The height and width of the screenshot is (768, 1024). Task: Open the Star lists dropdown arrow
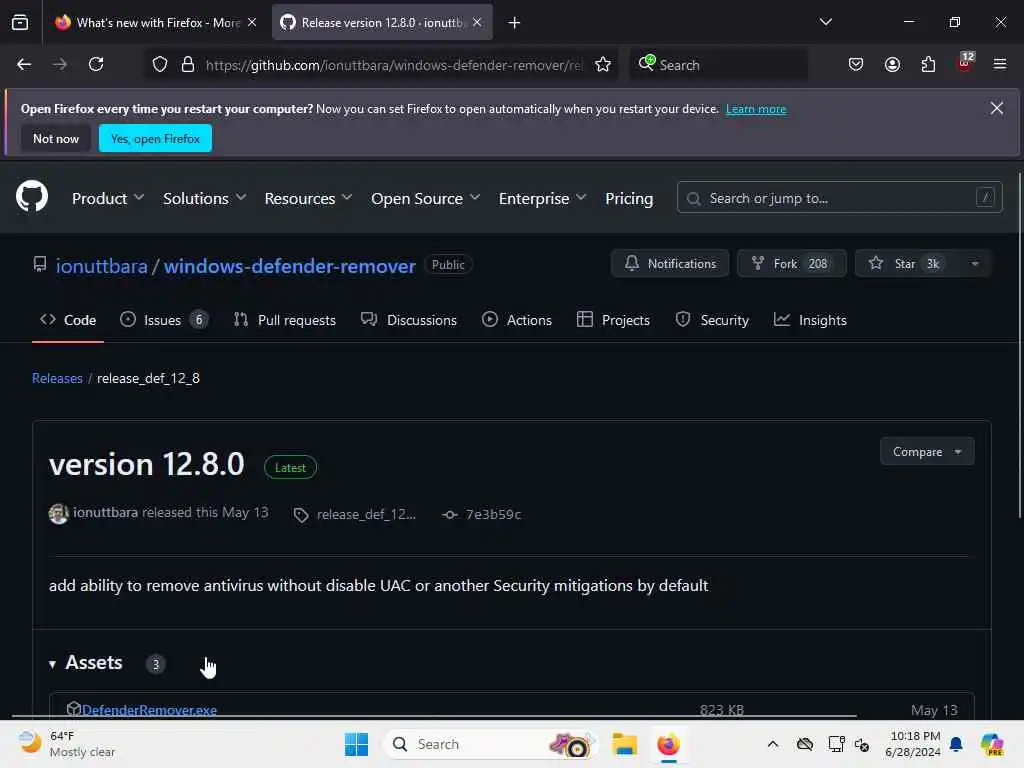974,264
